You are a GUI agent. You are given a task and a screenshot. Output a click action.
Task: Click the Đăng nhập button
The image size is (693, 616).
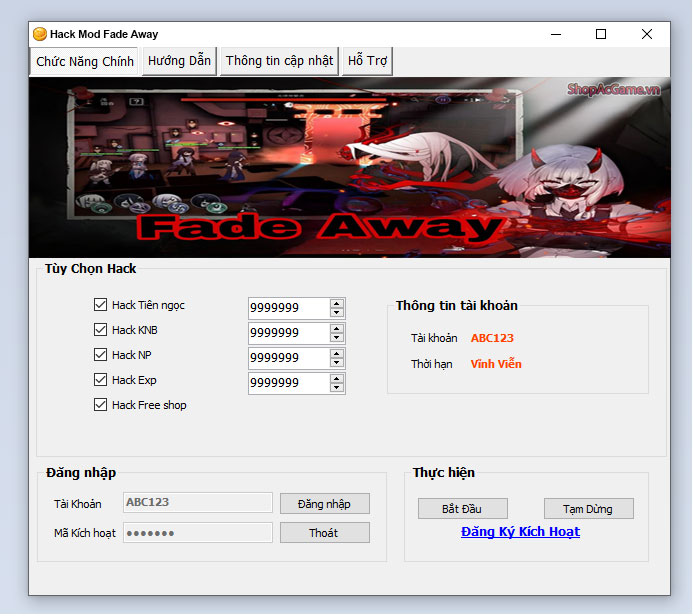pyautogui.click(x=325, y=504)
